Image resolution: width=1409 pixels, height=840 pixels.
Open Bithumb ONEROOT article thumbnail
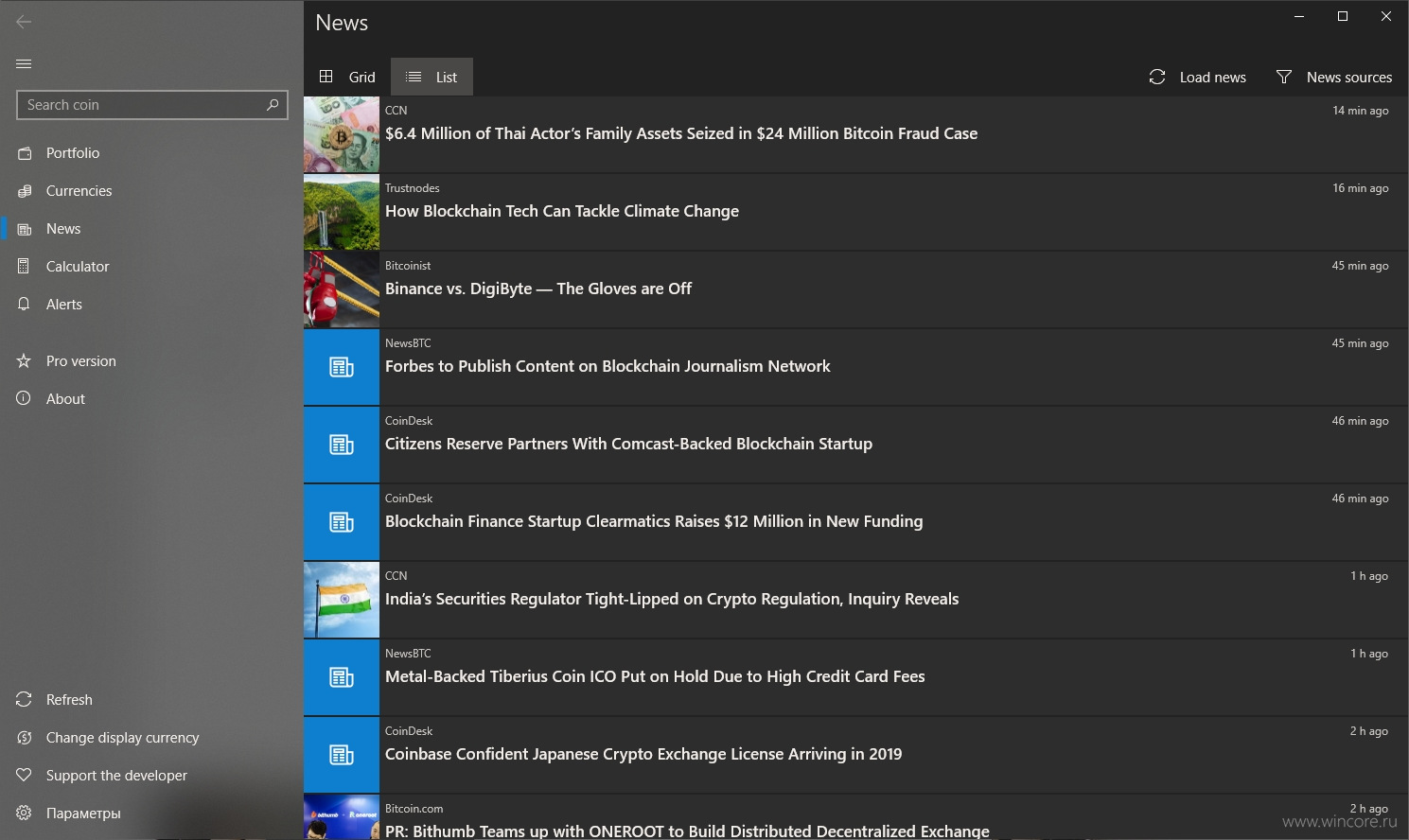point(342,817)
